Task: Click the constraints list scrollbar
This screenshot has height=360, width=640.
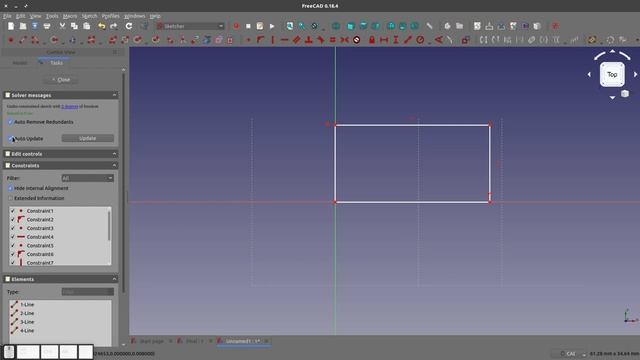Action: tap(109, 226)
